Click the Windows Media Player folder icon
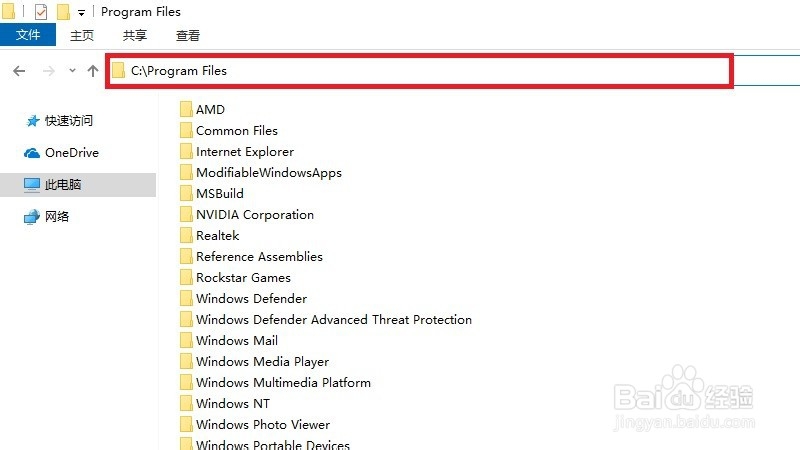 click(x=186, y=361)
